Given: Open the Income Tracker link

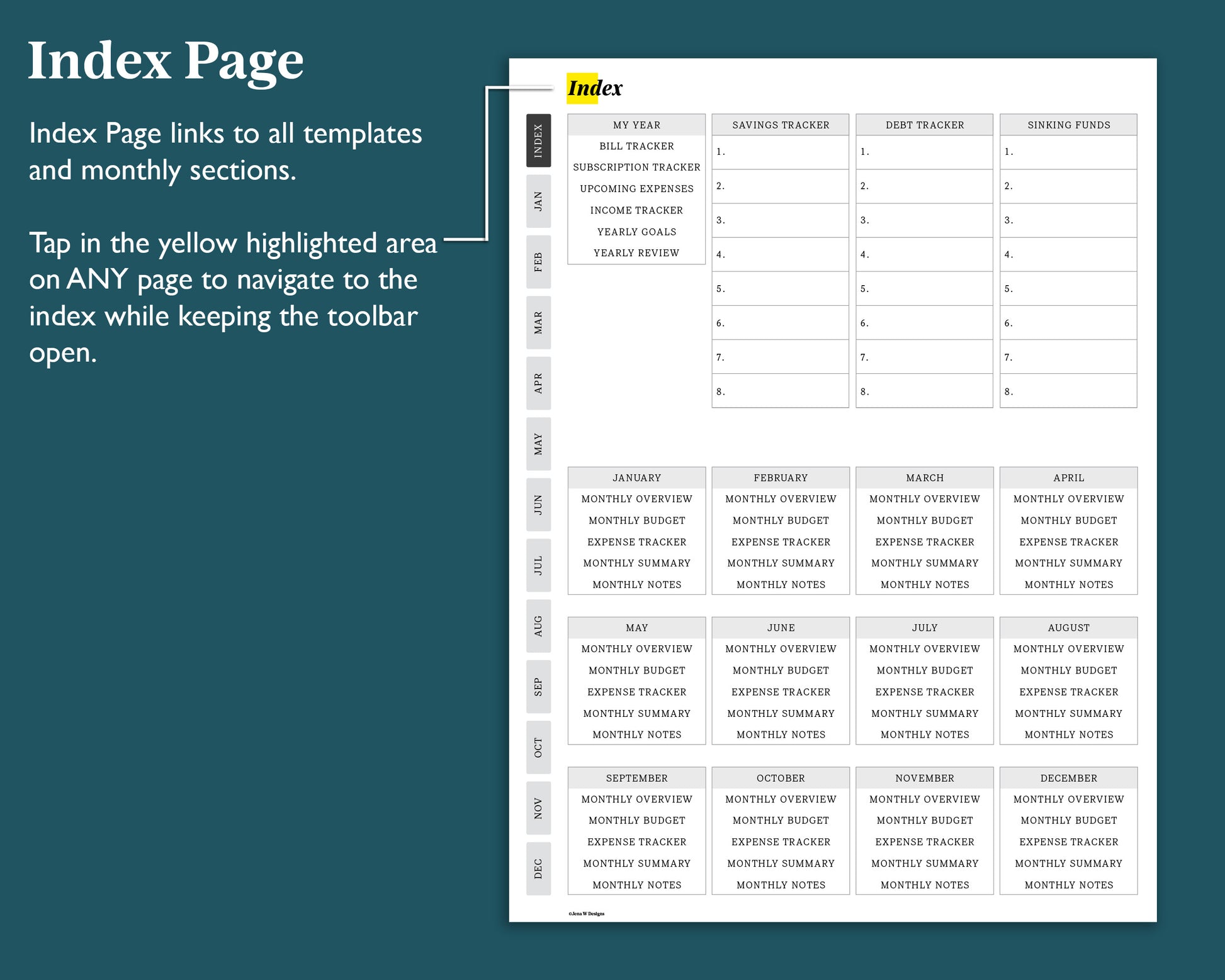Looking at the screenshot, I should click(636, 210).
